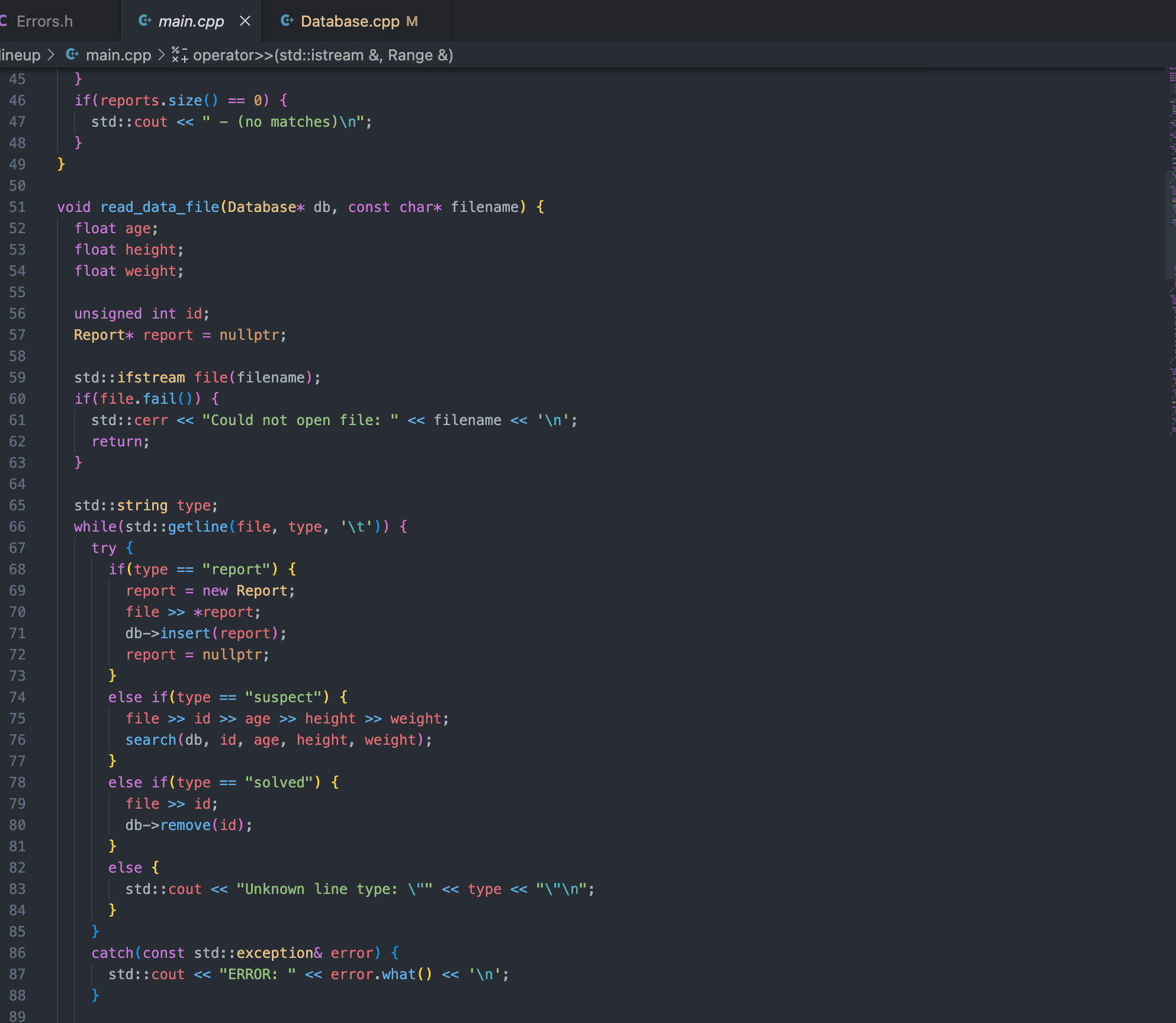This screenshot has width=1176, height=1023.
Task: Click the C++ file icon on Database.cpp tab
Action: (x=287, y=21)
